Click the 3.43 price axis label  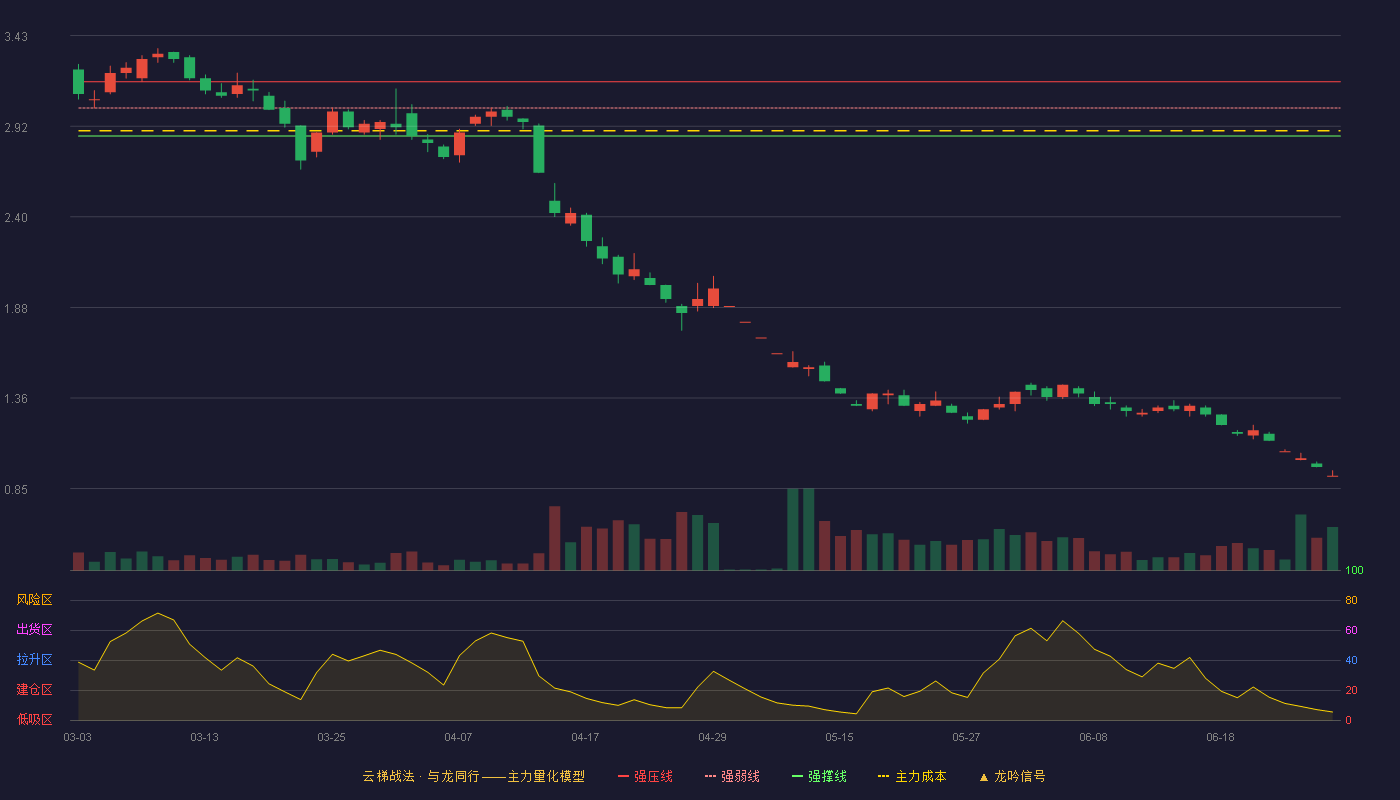click(16, 37)
